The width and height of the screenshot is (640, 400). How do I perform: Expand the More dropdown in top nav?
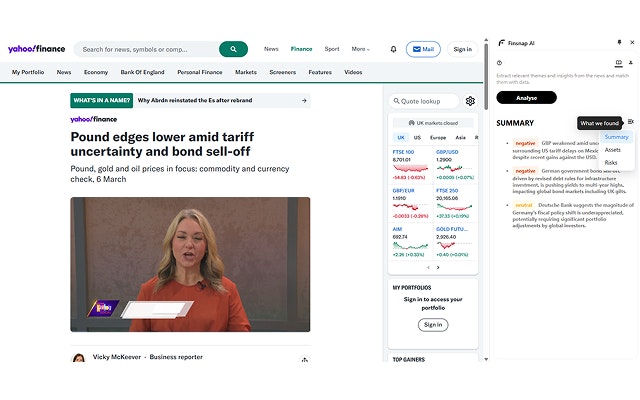pos(360,49)
